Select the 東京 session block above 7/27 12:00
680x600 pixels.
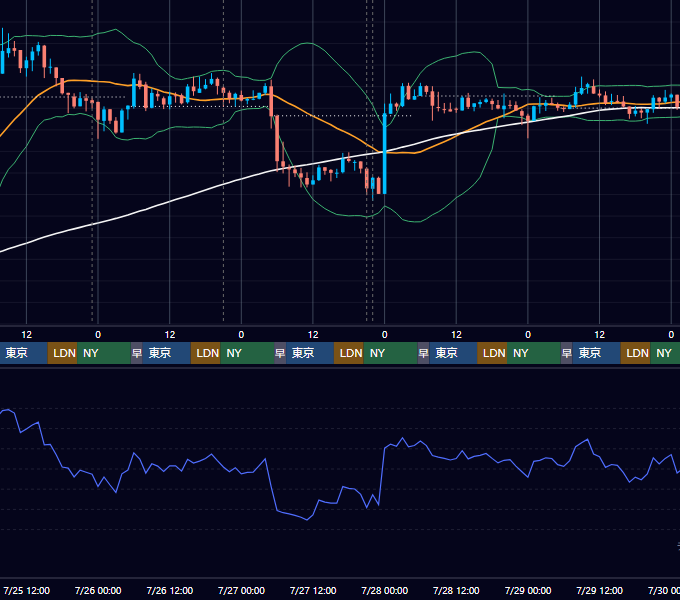310,353
